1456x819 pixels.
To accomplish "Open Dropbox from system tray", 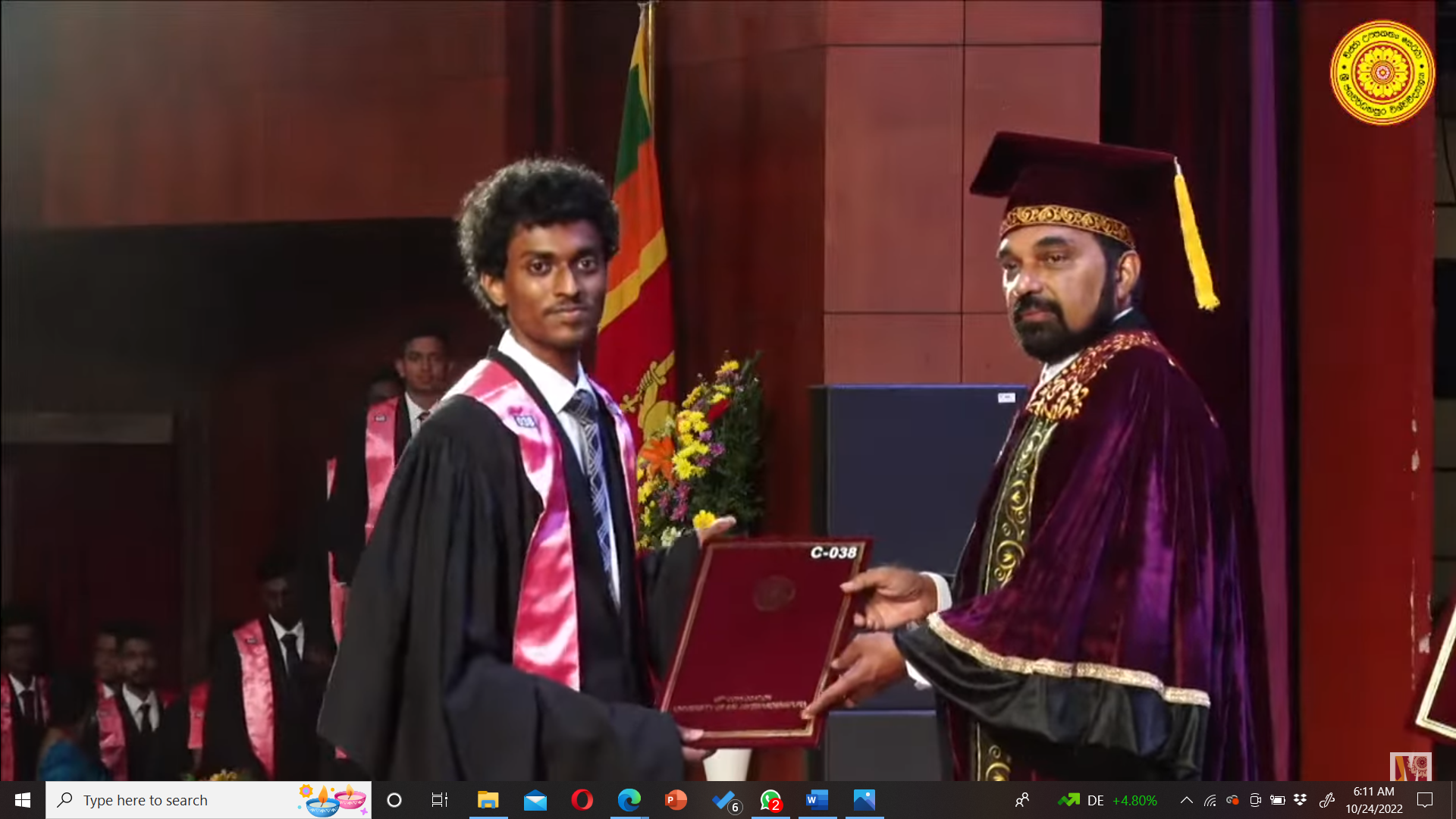I will pyautogui.click(x=1300, y=800).
